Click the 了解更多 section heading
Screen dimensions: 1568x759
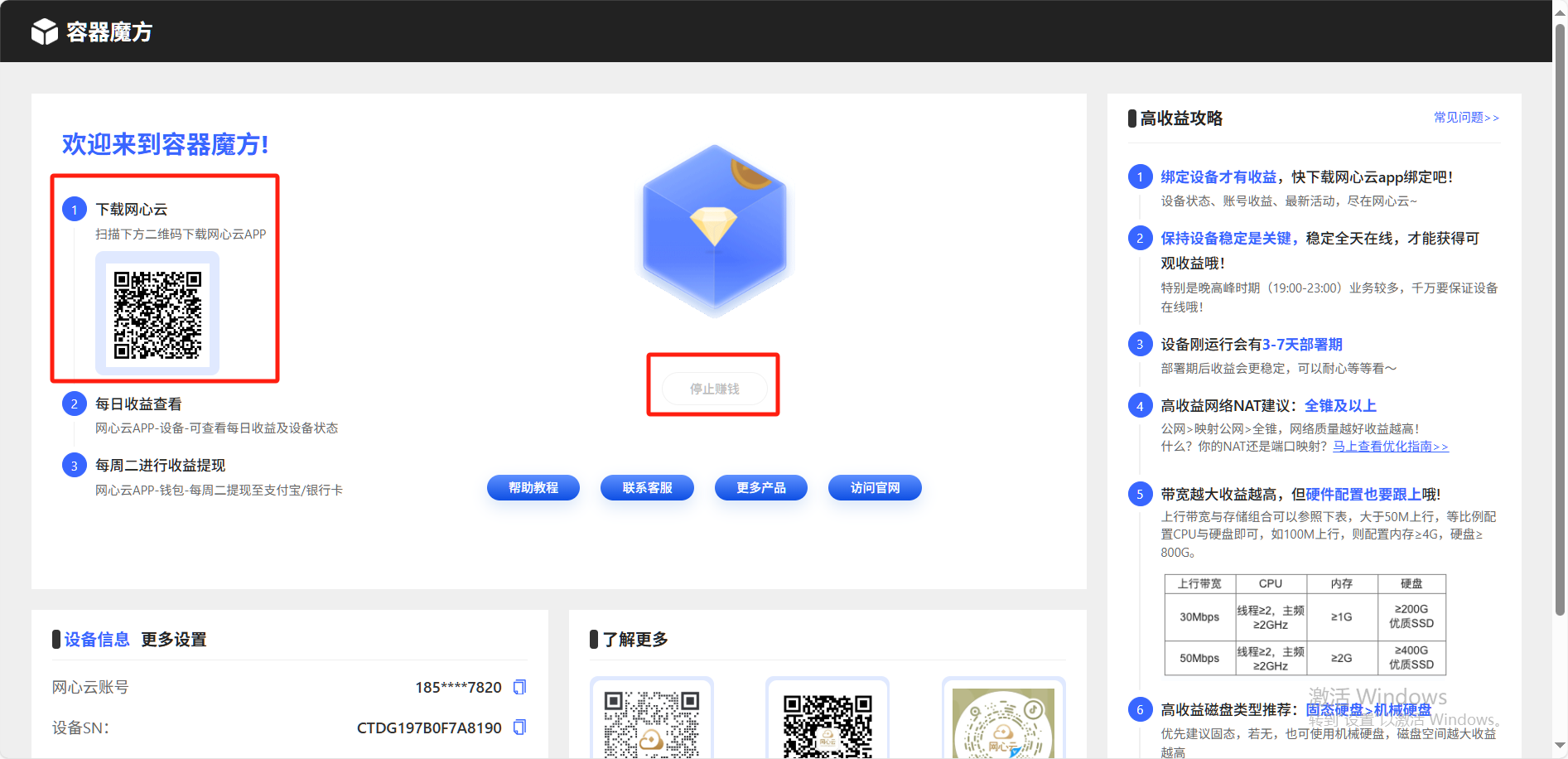(635, 639)
